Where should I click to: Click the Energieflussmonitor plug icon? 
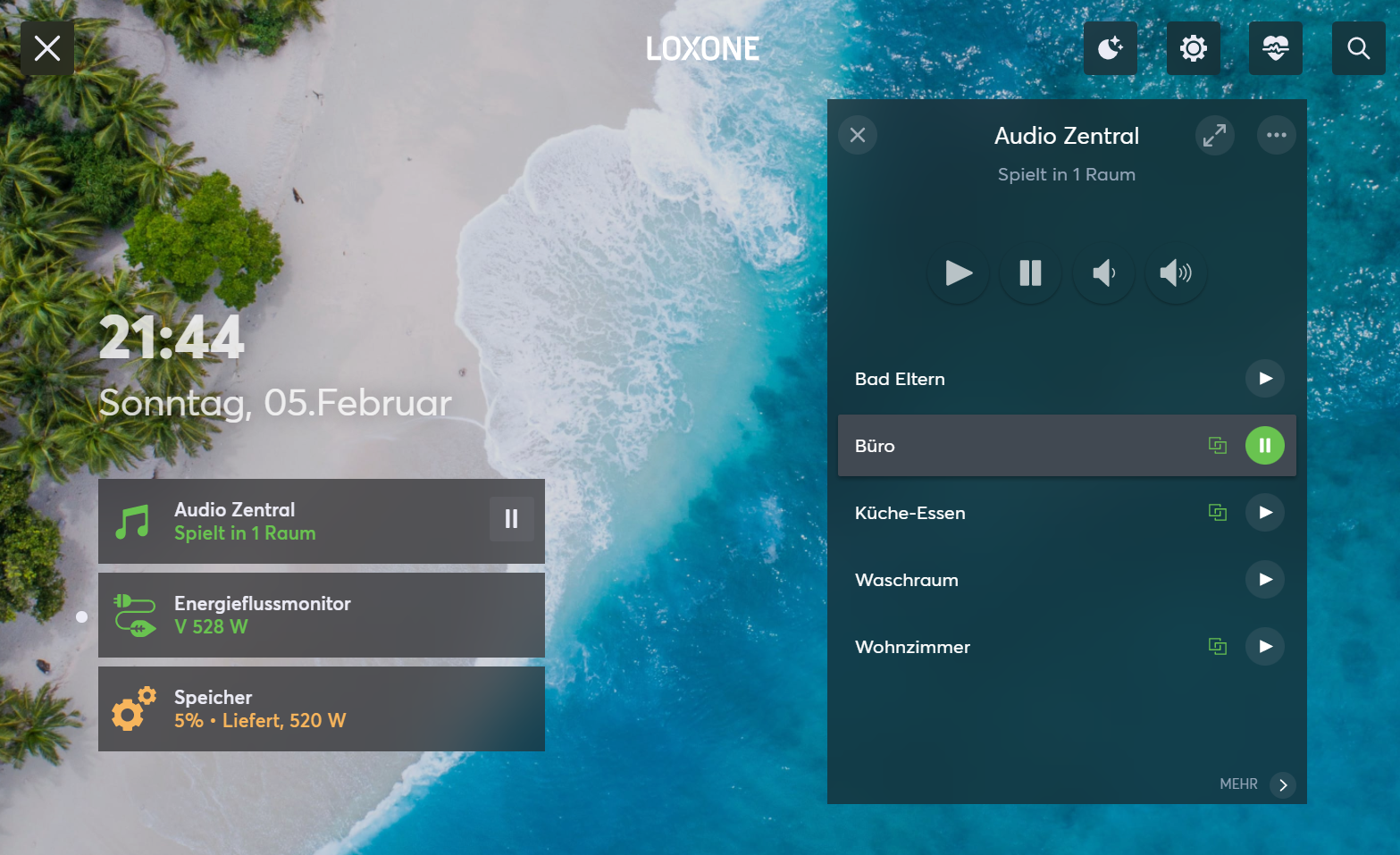[134, 616]
